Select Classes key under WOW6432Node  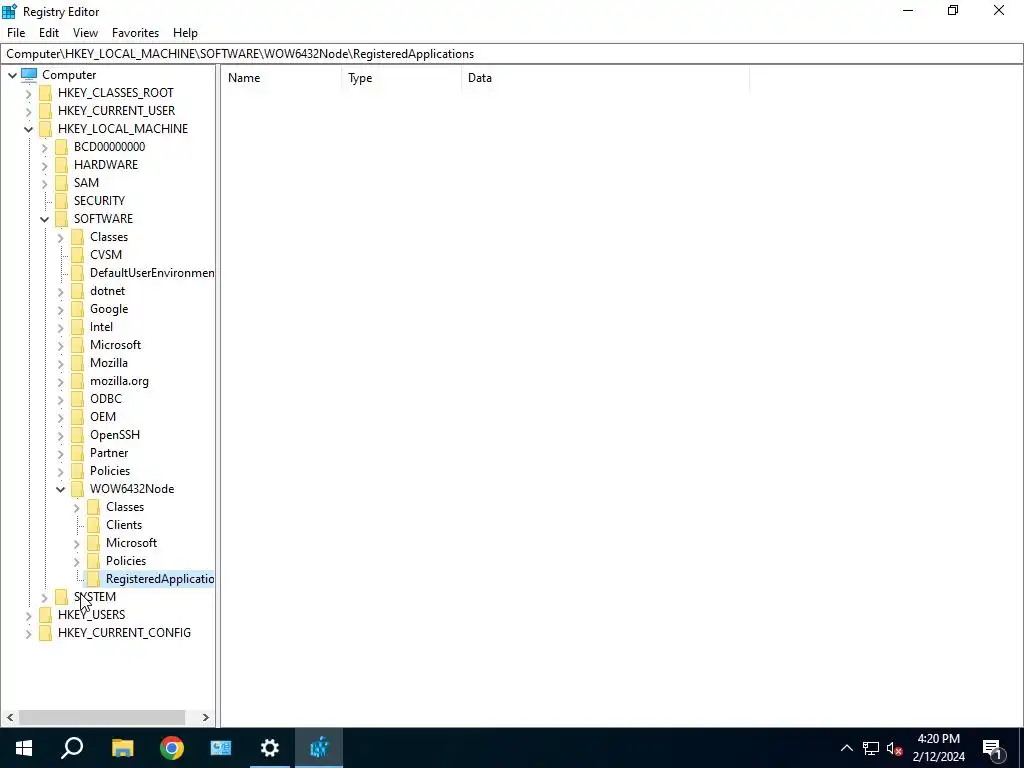pyautogui.click(x=125, y=507)
